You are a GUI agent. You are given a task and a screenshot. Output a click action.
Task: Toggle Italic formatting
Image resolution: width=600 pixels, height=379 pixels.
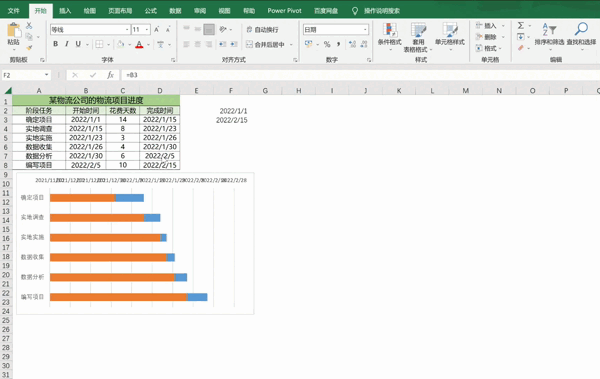coord(67,44)
